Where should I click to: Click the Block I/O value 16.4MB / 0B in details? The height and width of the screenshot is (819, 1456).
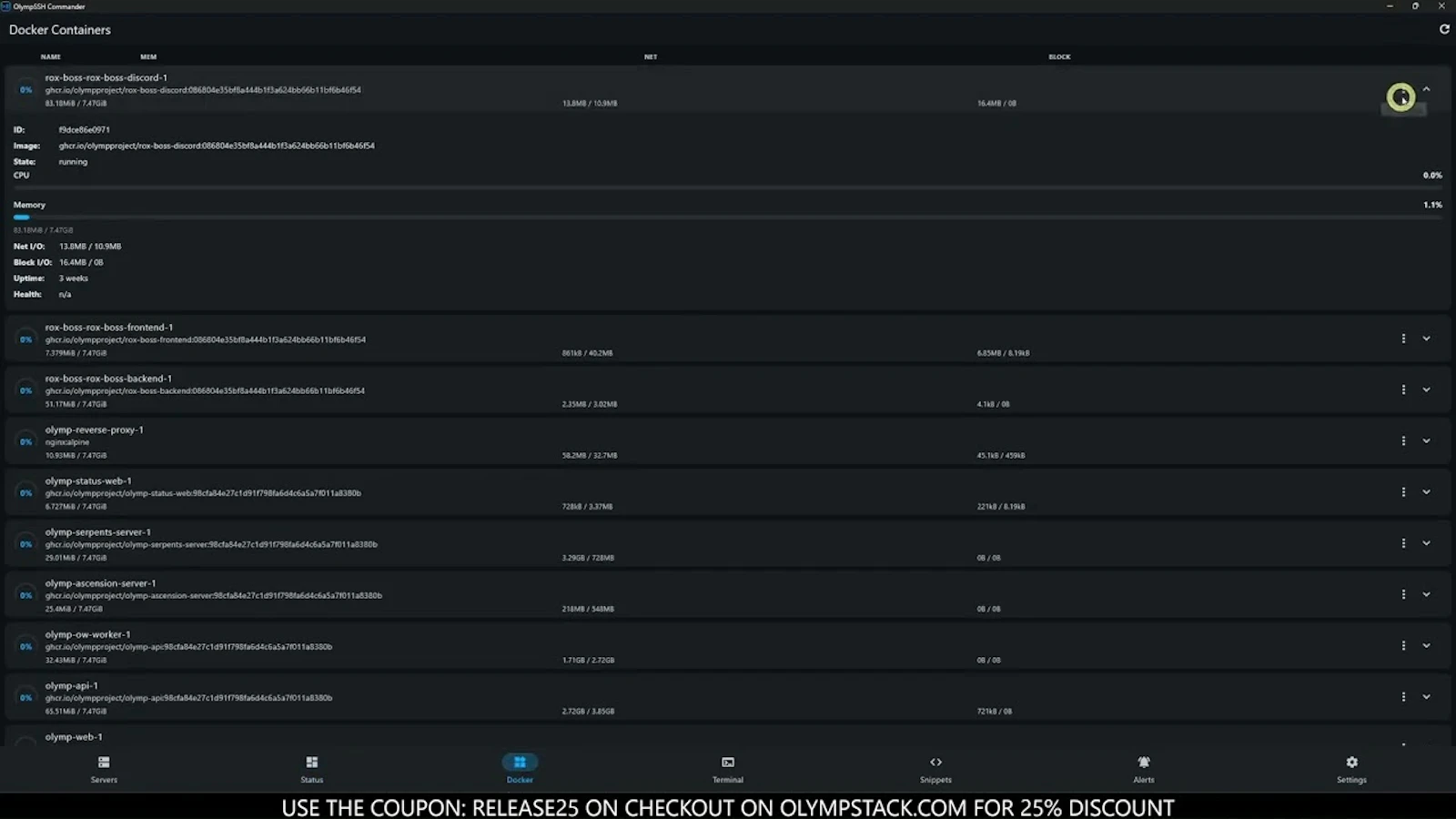click(x=81, y=262)
